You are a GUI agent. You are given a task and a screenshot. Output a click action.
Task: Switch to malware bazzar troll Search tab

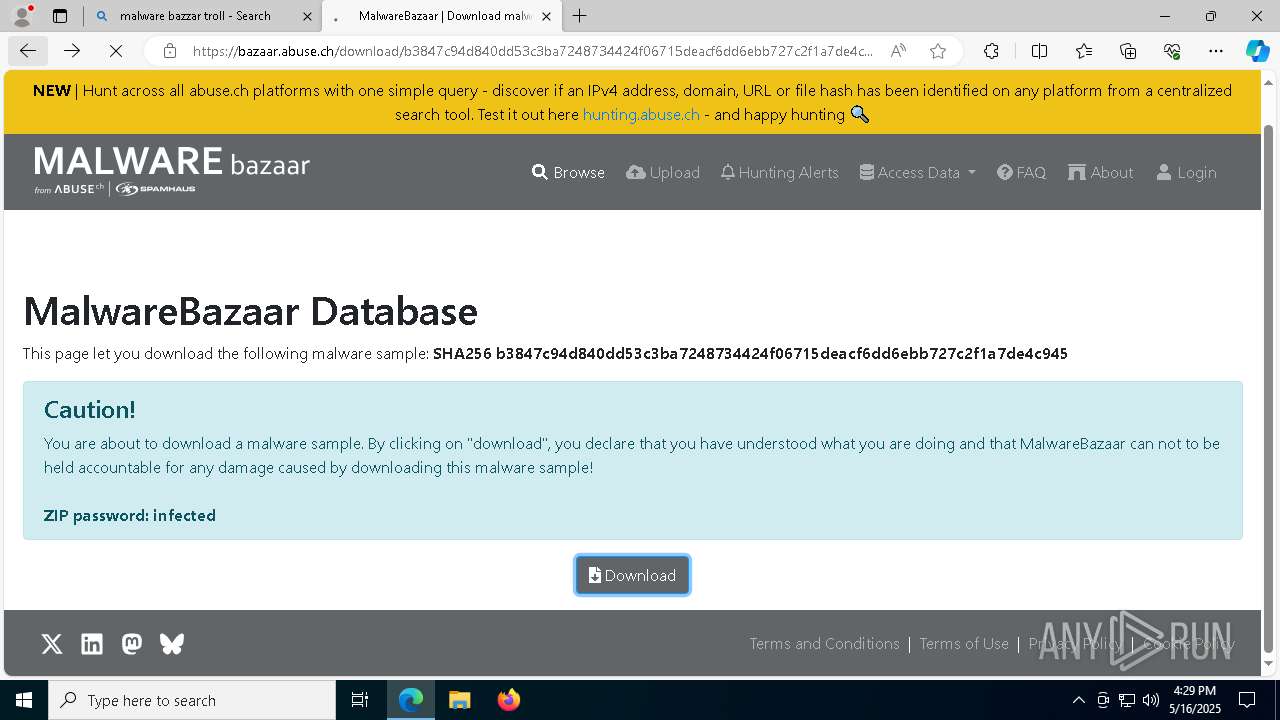195,16
